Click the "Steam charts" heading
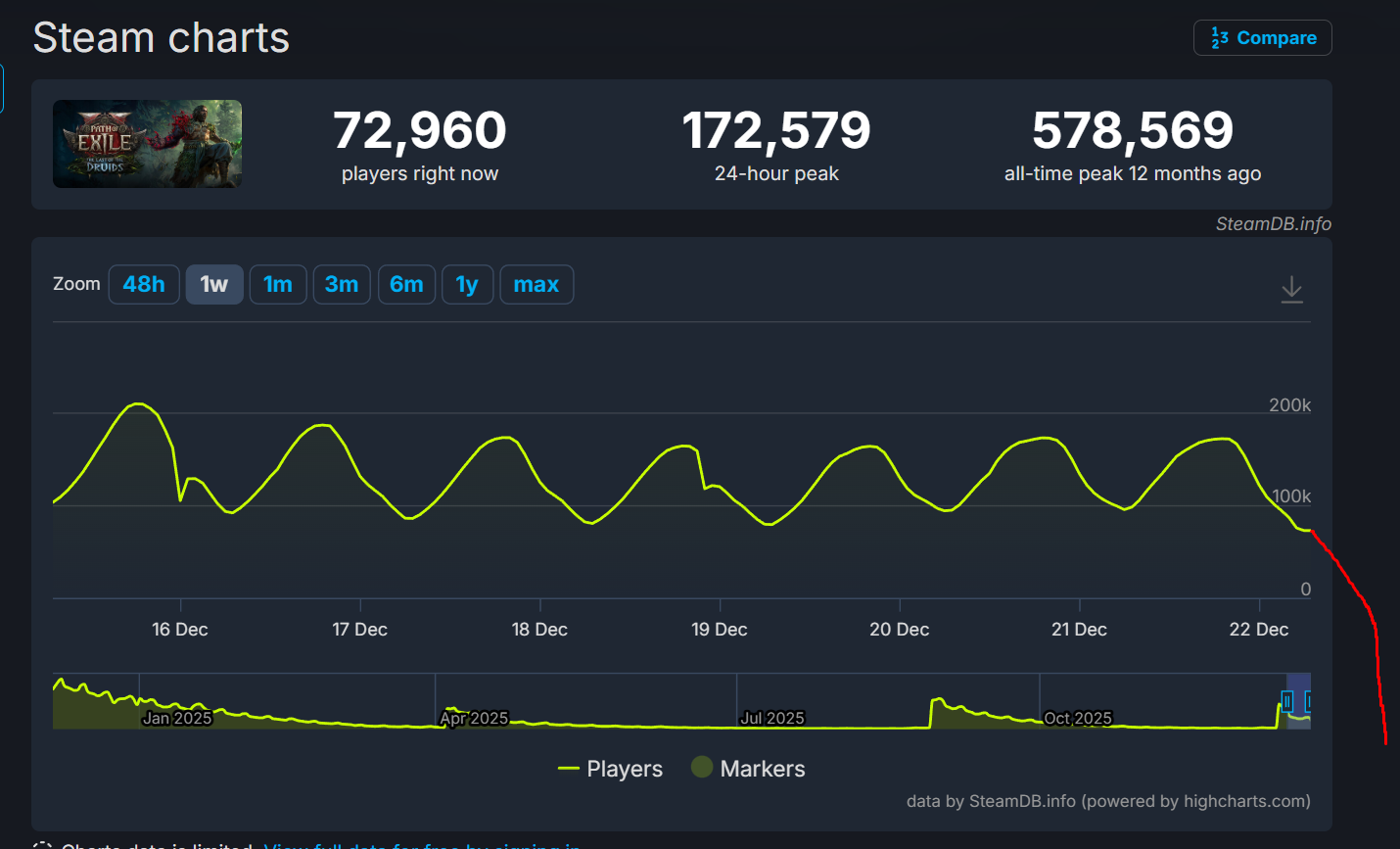Screen dimensions: 1400x849 (x=162, y=38)
